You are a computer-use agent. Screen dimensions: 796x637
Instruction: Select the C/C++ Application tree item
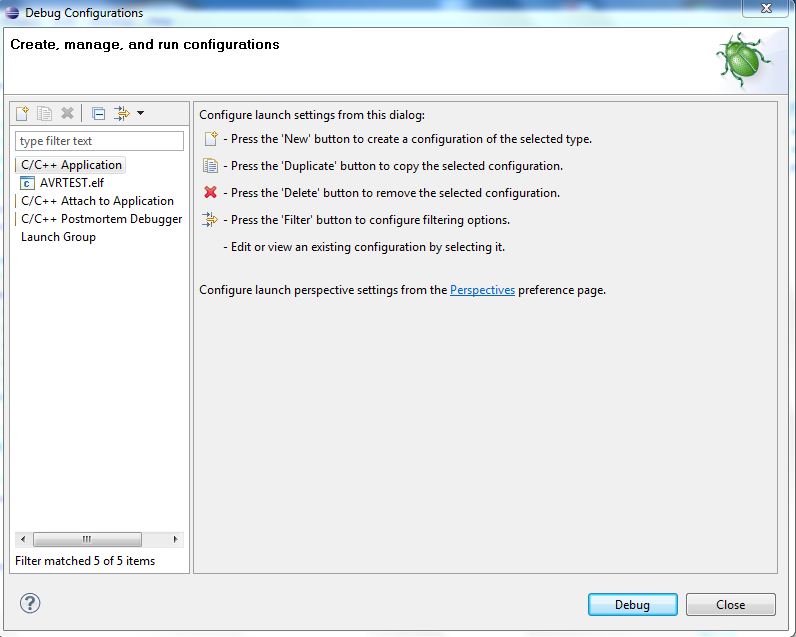[71, 165]
